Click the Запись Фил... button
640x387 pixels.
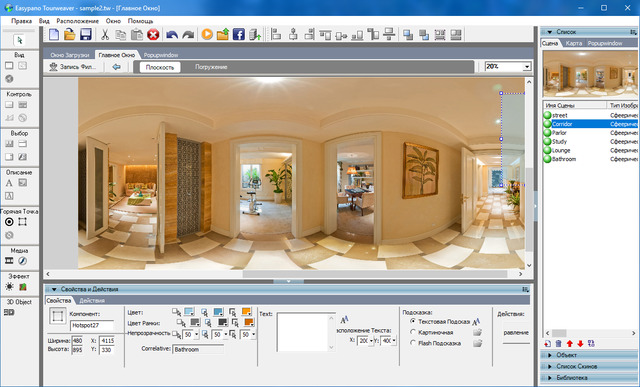click(73, 67)
